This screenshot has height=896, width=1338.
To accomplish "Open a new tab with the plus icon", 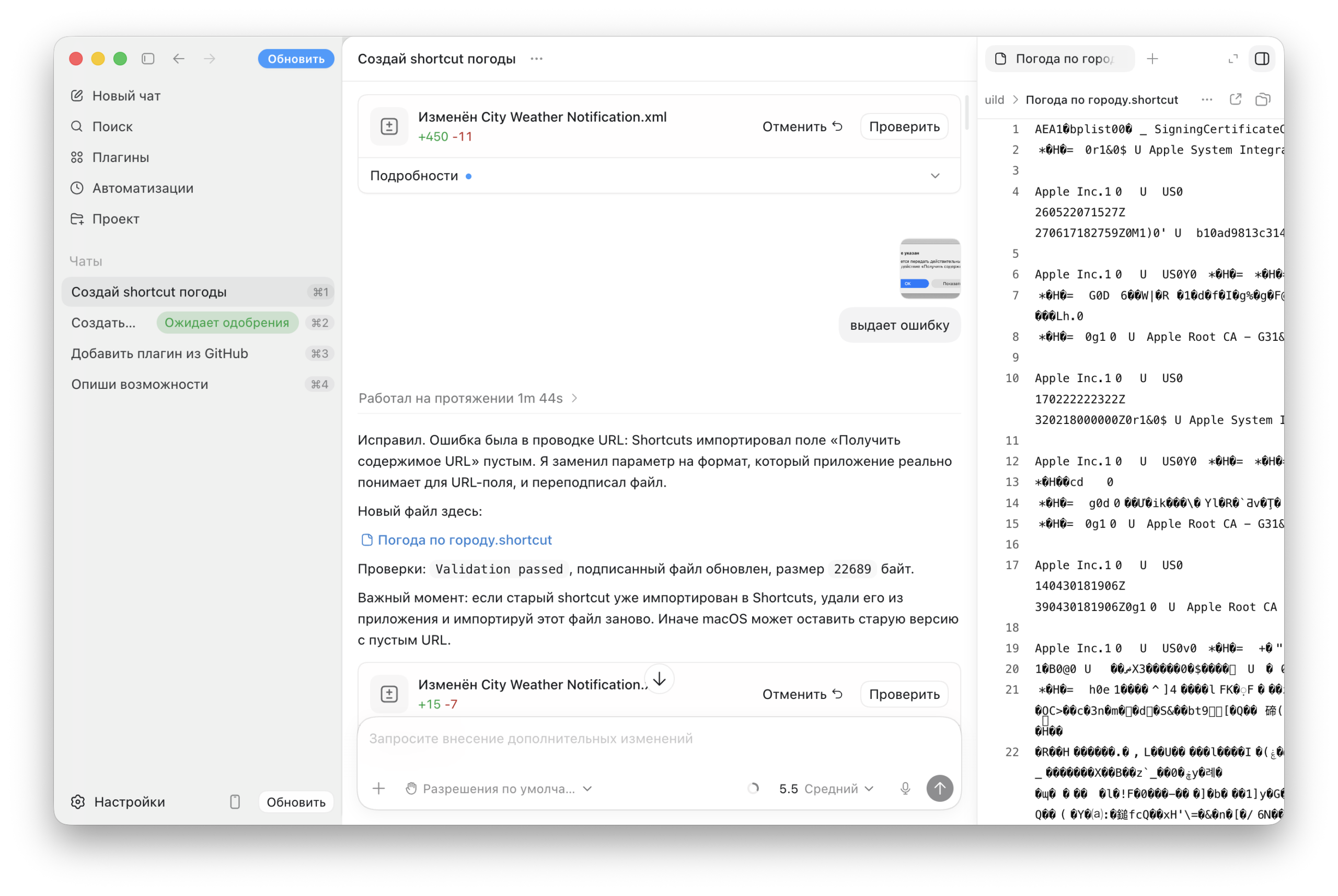I will tap(1152, 59).
